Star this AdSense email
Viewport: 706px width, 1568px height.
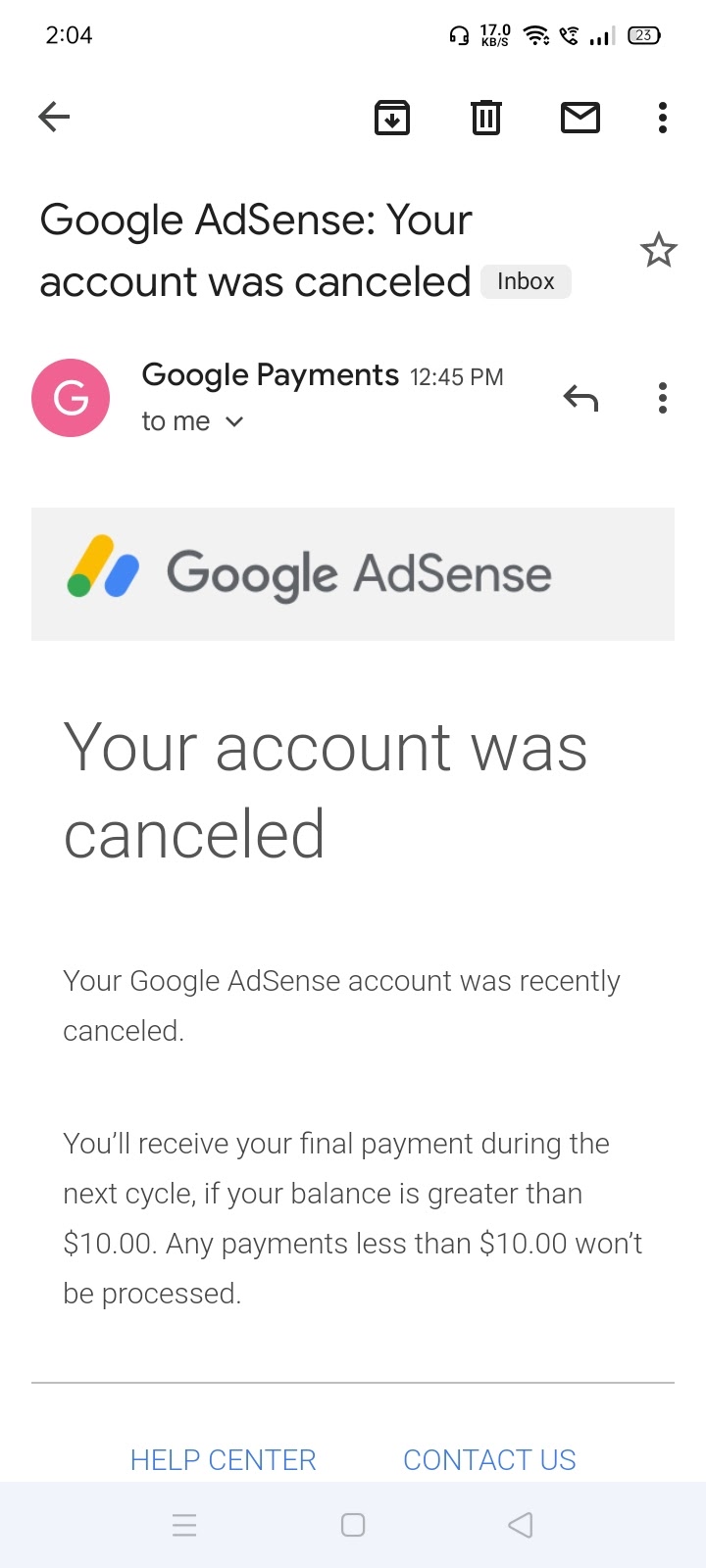coord(658,251)
